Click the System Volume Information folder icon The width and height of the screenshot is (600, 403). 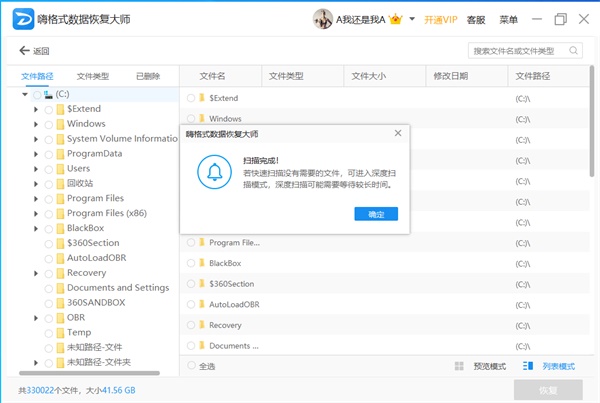pos(60,139)
